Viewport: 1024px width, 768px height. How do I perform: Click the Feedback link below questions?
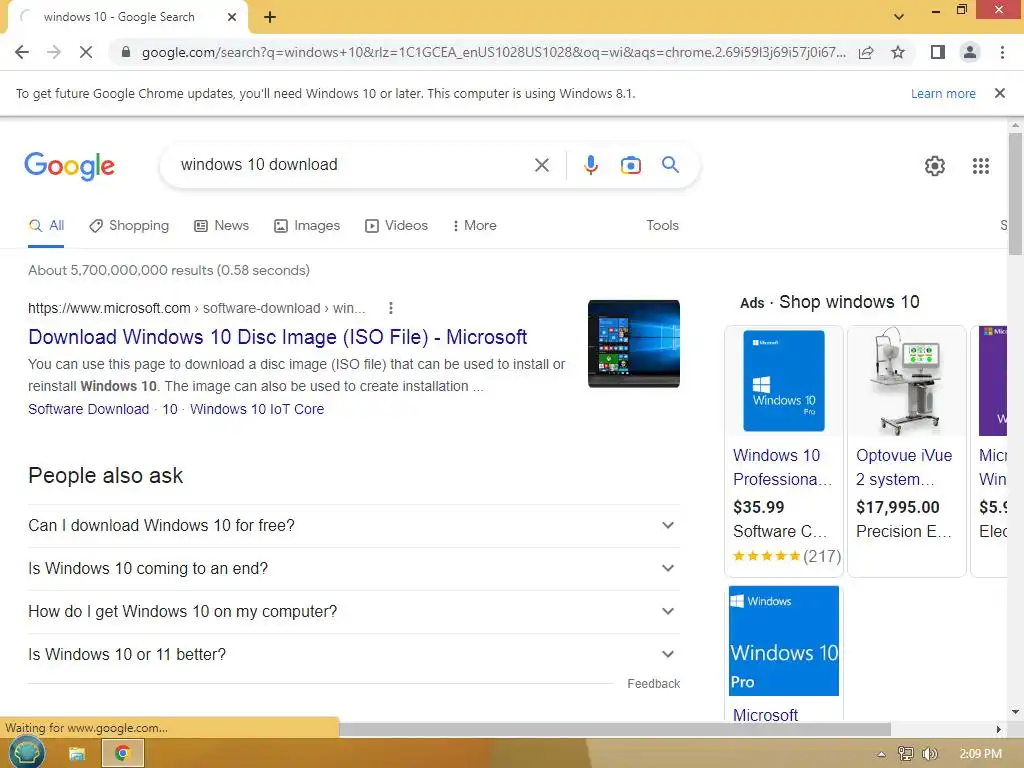tap(653, 684)
